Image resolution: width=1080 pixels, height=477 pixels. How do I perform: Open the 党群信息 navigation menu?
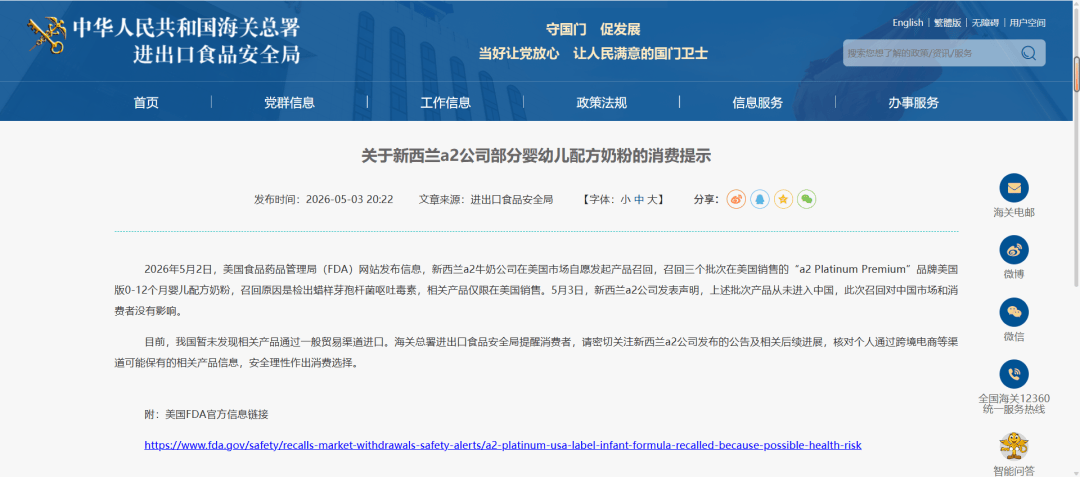pyautogui.click(x=289, y=103)
